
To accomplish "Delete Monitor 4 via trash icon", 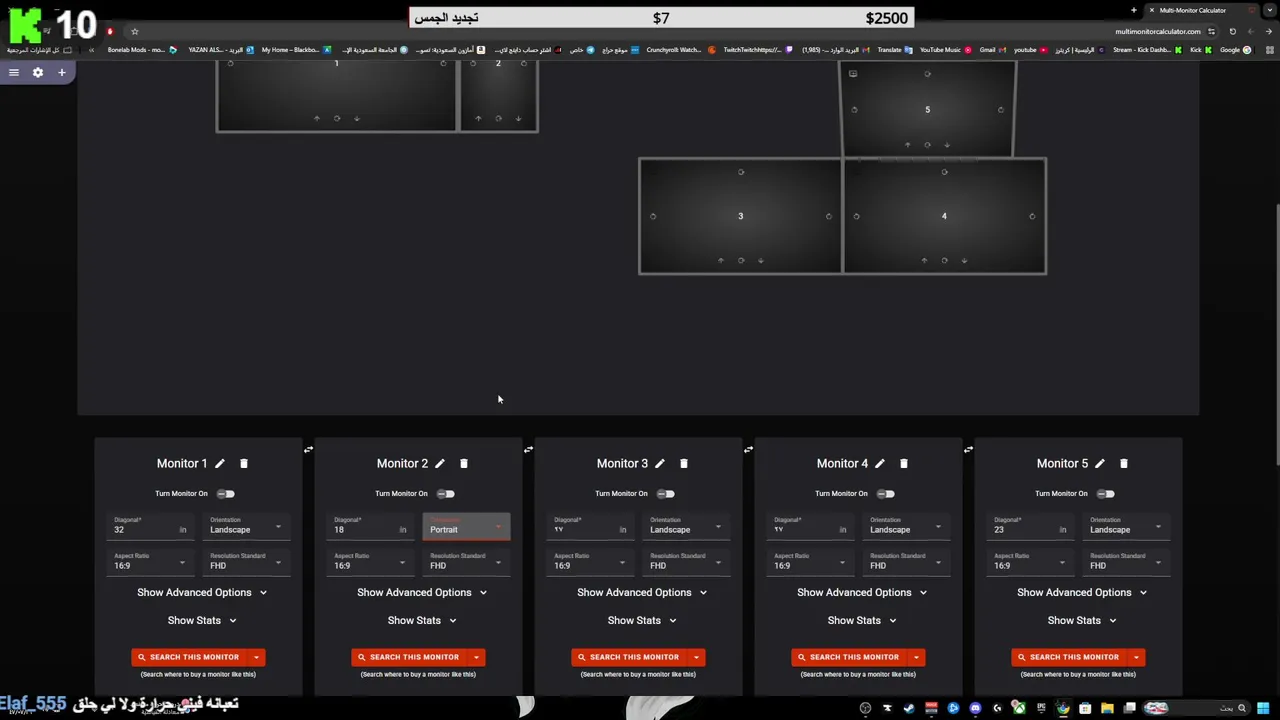I will pyautogui.click(x=904, y=463).
